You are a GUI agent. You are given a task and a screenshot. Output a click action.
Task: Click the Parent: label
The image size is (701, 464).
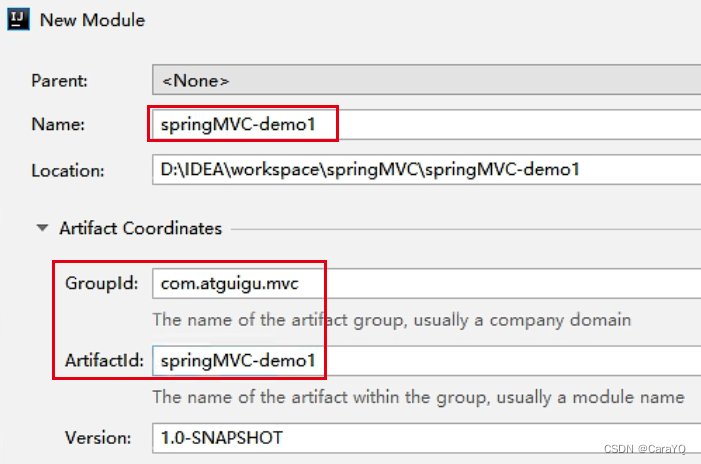[59, 81]
